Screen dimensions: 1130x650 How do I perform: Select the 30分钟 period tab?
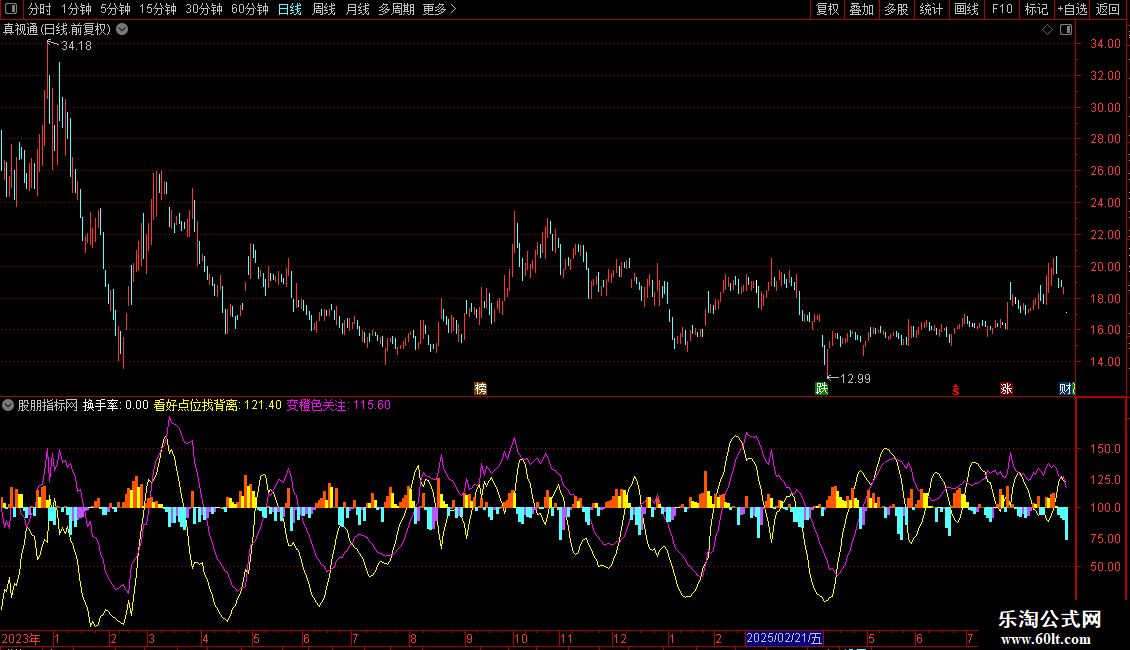coord(204,9)
